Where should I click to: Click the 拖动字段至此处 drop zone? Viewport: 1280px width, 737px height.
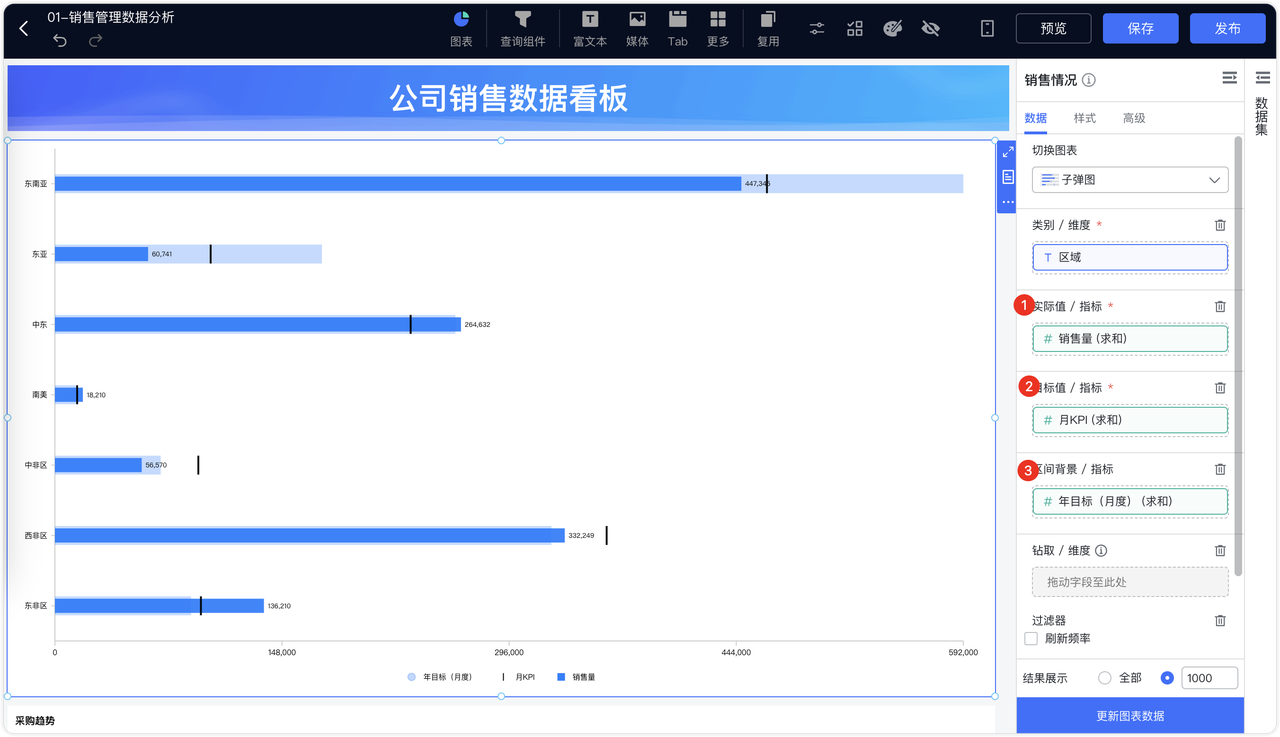pyautogui.click(x=1130, y=582)
